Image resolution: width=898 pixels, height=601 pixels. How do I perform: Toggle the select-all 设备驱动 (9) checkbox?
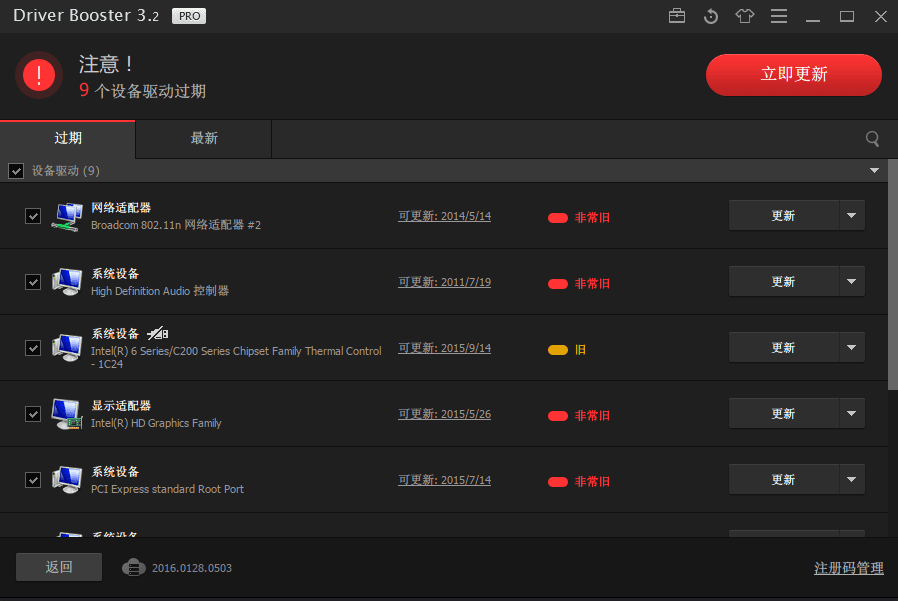click(x=16, y=171)
